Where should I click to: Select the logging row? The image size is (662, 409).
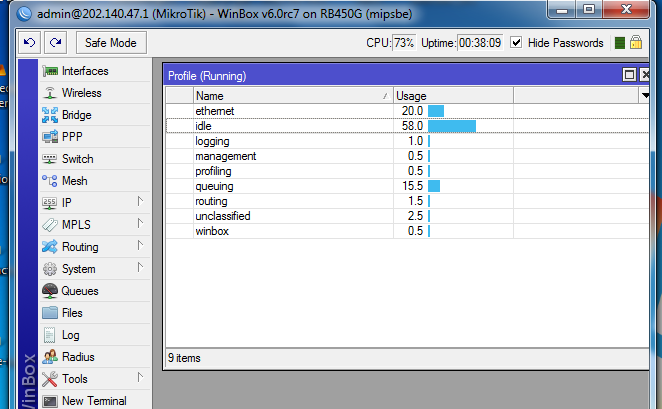[x=407, y=141]
